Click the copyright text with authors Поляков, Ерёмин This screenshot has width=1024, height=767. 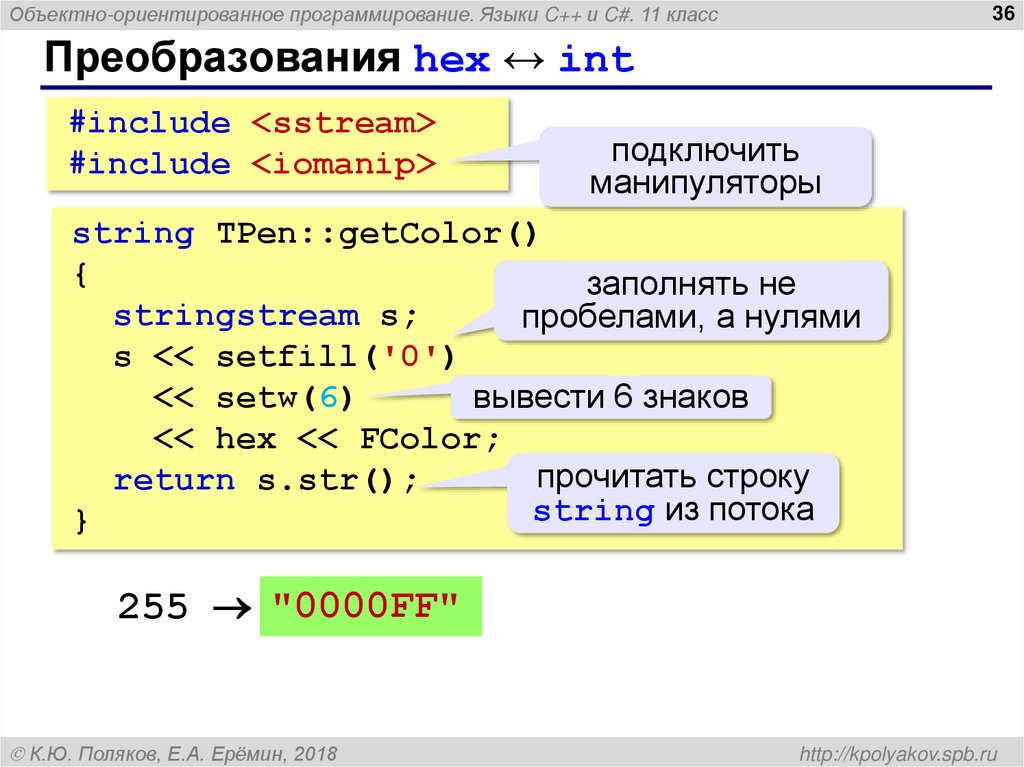[x=174, y=754]
